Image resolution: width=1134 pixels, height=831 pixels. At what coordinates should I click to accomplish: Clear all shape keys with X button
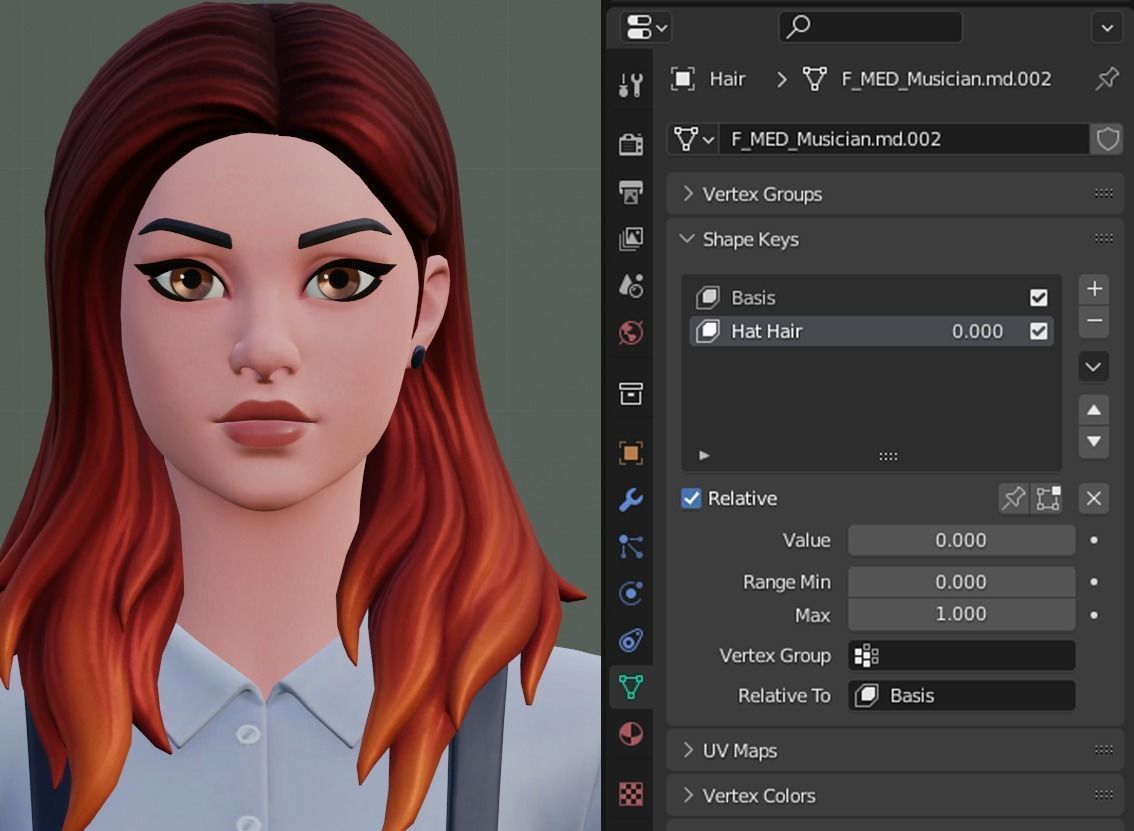tap(1094, 498)
